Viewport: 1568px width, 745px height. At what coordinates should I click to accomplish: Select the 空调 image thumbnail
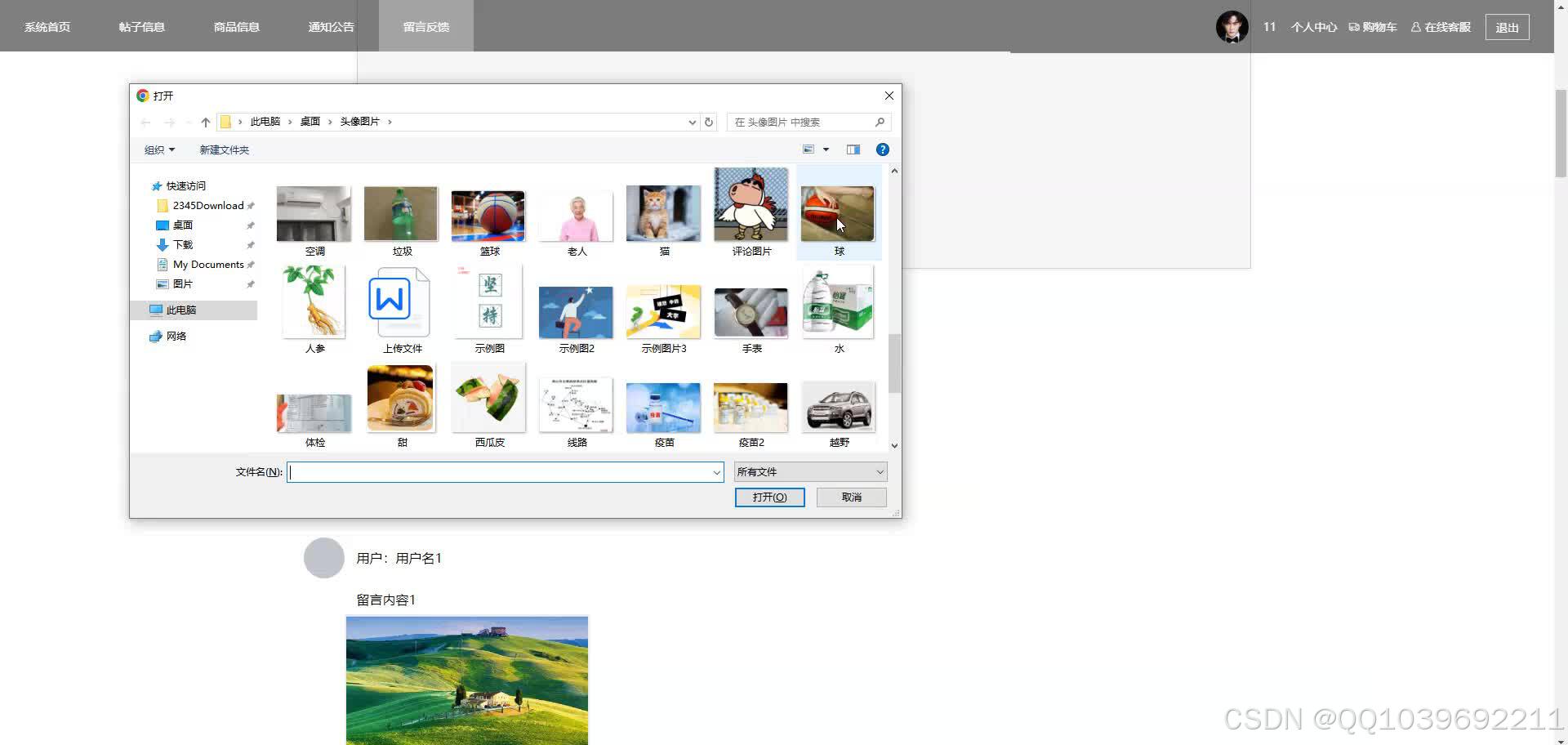pyautogui.click(x=314, y=214)
